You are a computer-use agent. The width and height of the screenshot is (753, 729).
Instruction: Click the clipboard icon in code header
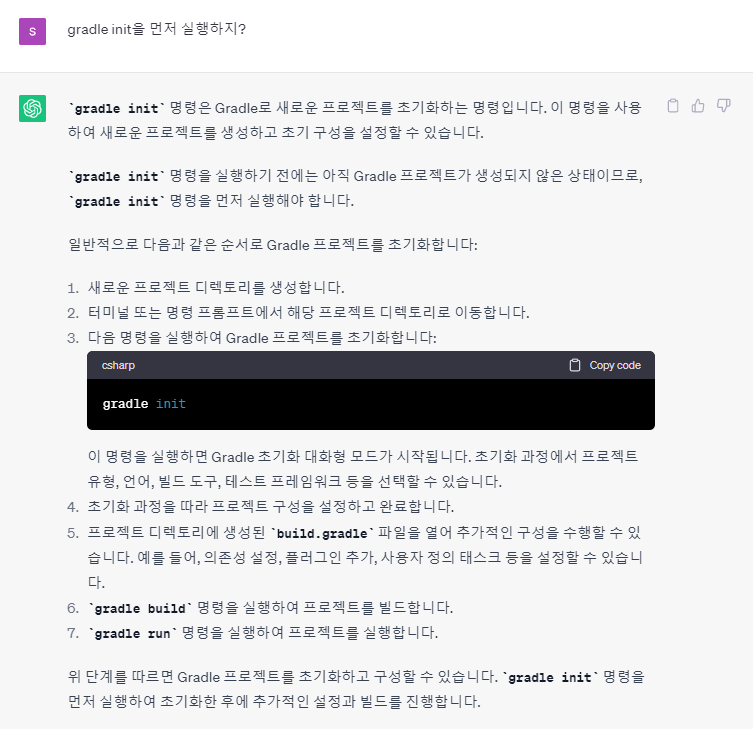[x=575, y=365]
